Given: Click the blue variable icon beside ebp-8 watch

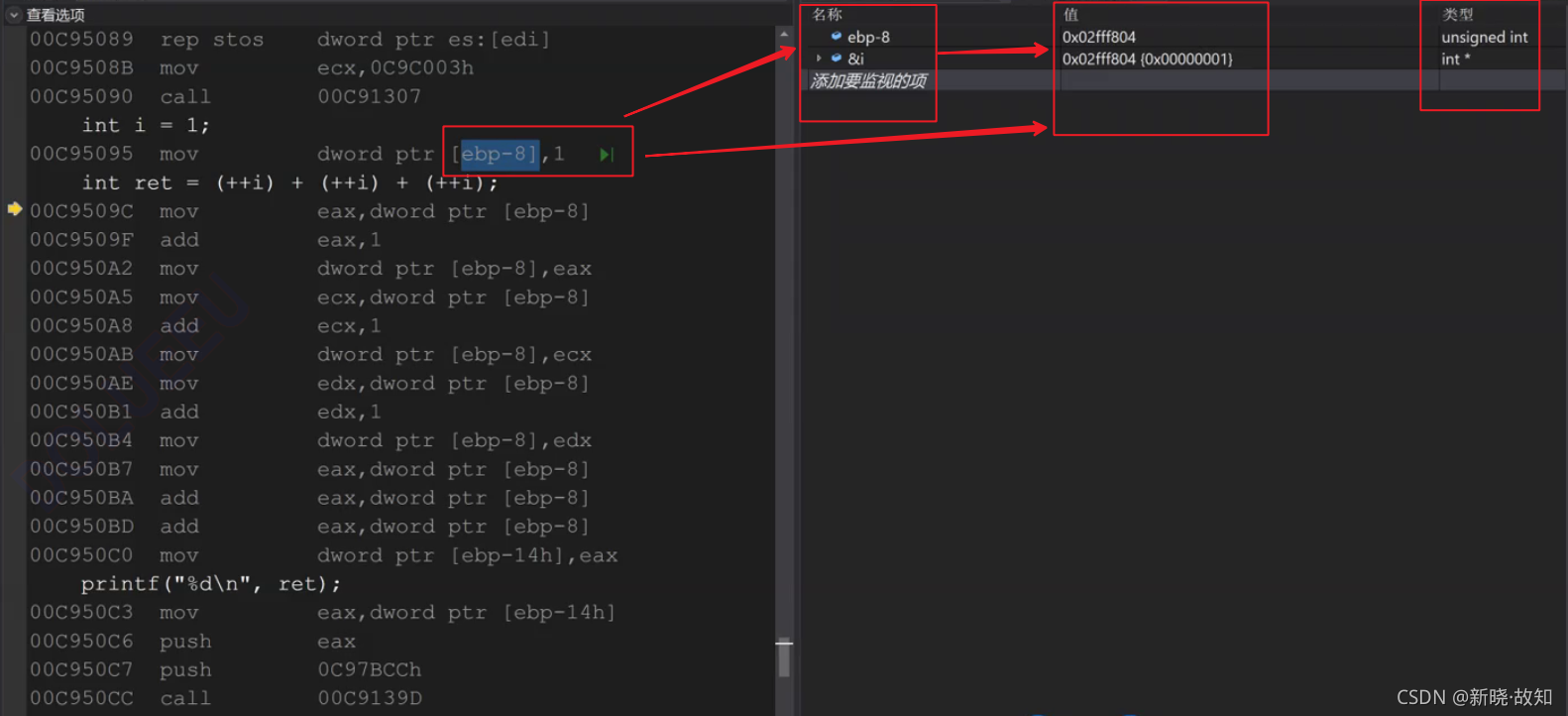Looking at the screenshot, I should [x=837, y=37].
